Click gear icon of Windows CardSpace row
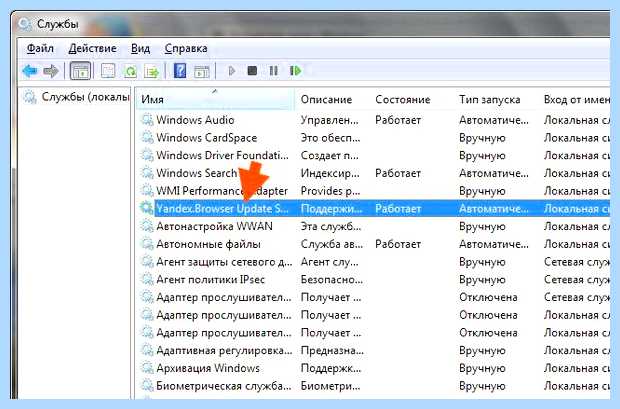Viewport: 620px width, 409px height. pos(147,138)
